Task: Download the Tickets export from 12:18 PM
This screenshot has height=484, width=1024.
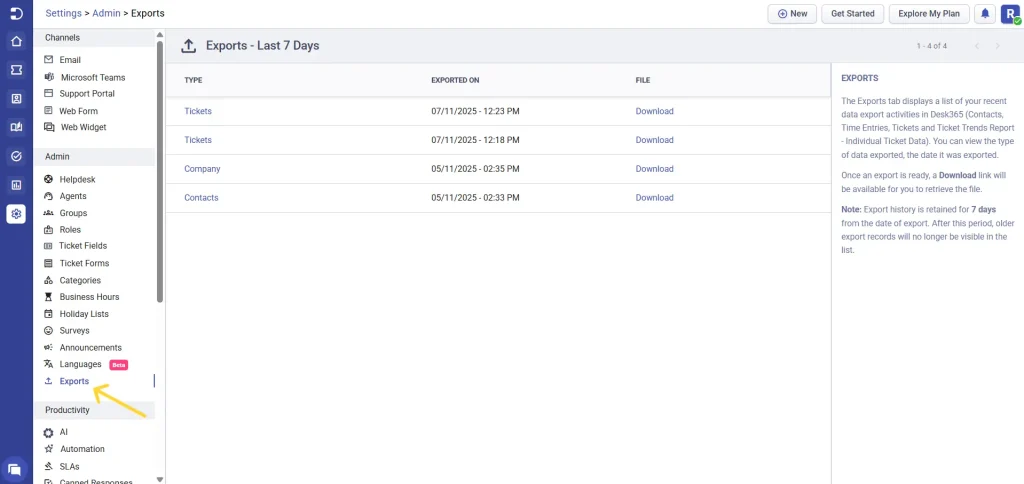Action: (x=654, y=140)
